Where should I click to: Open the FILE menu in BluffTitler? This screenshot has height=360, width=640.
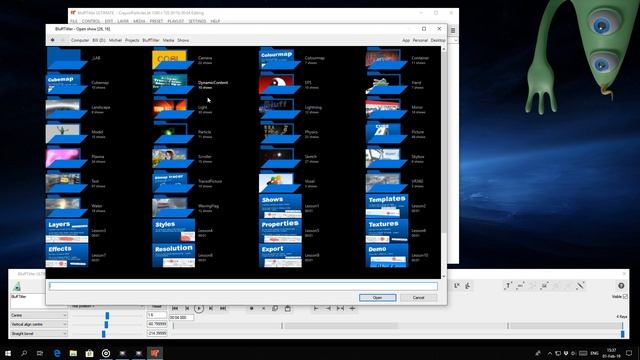click(73, 21)
